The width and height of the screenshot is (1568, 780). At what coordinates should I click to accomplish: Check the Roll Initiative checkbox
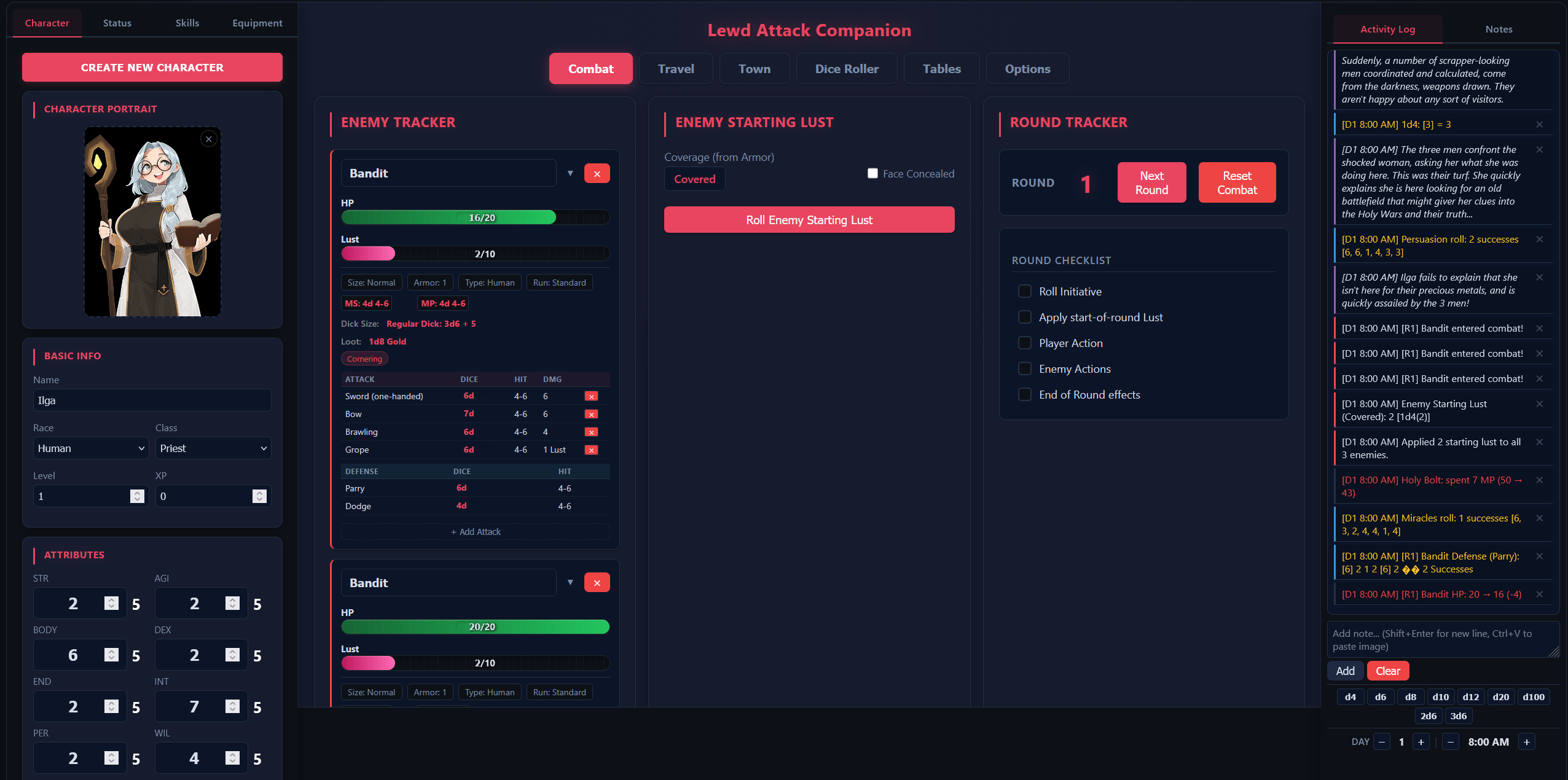click(x=1025, y=291)
